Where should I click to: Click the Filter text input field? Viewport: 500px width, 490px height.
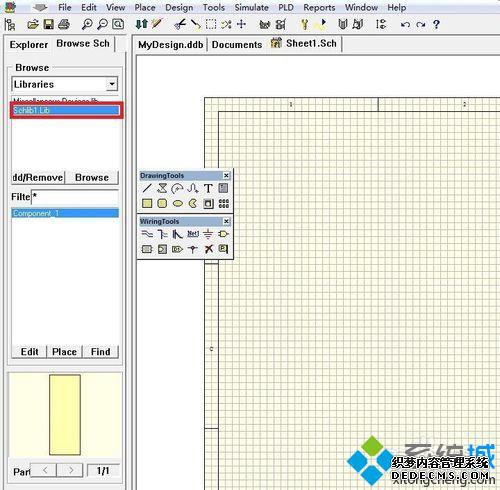75,197
